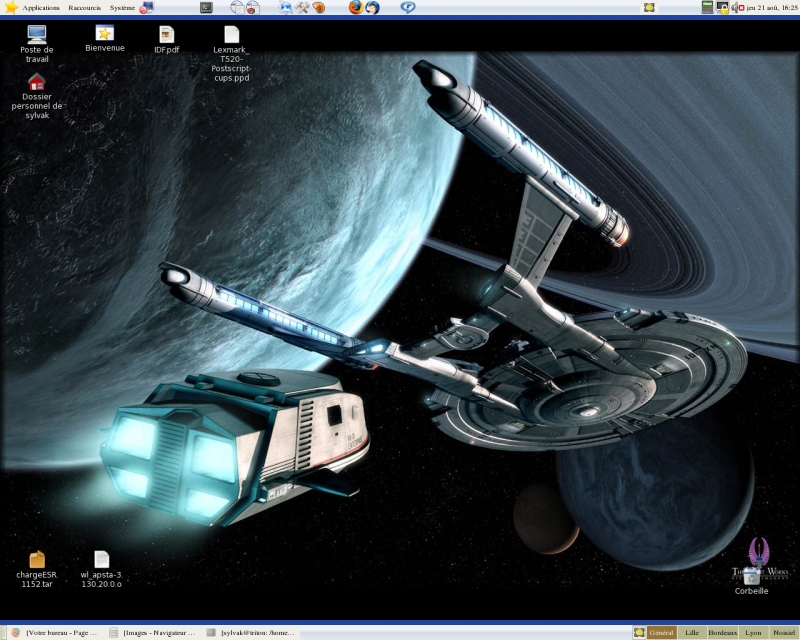Image resolution: width=800 pixels, height=640 pixels.
Task: Switch to Votre bureau window in taskbar
Action: coord(55,633)
